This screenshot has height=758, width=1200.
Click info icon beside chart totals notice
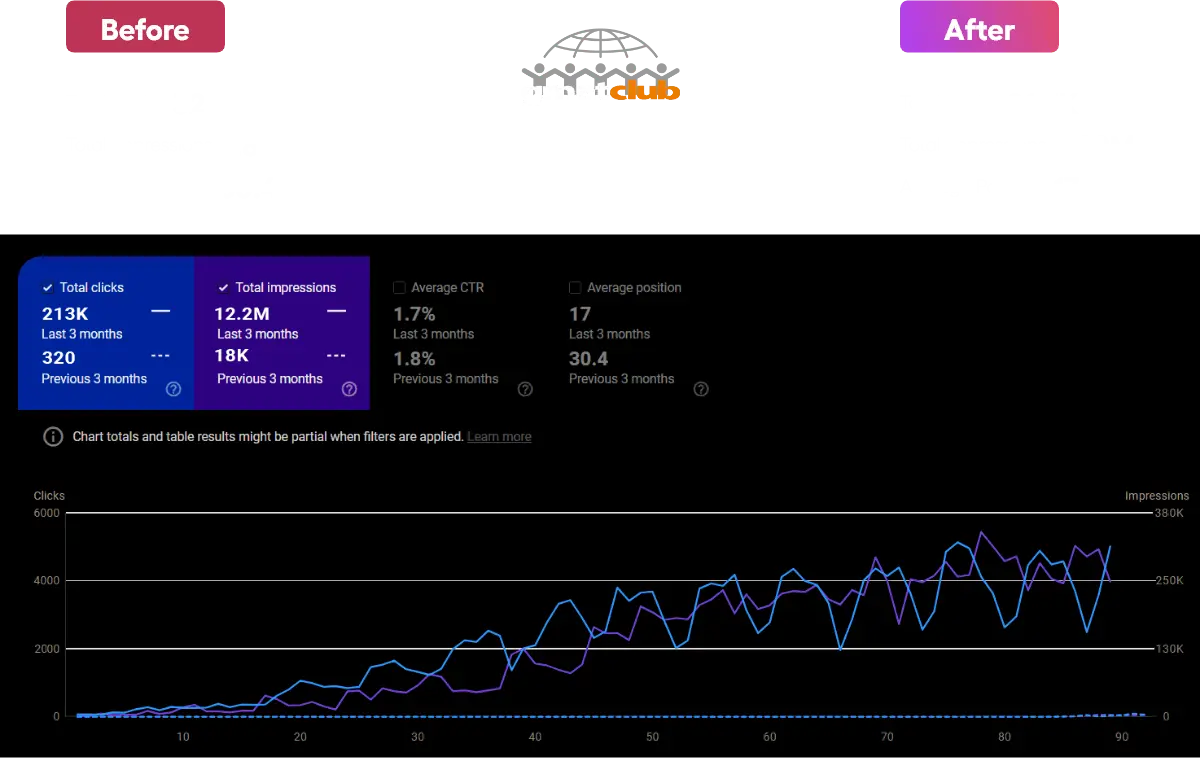coord(53,437)
